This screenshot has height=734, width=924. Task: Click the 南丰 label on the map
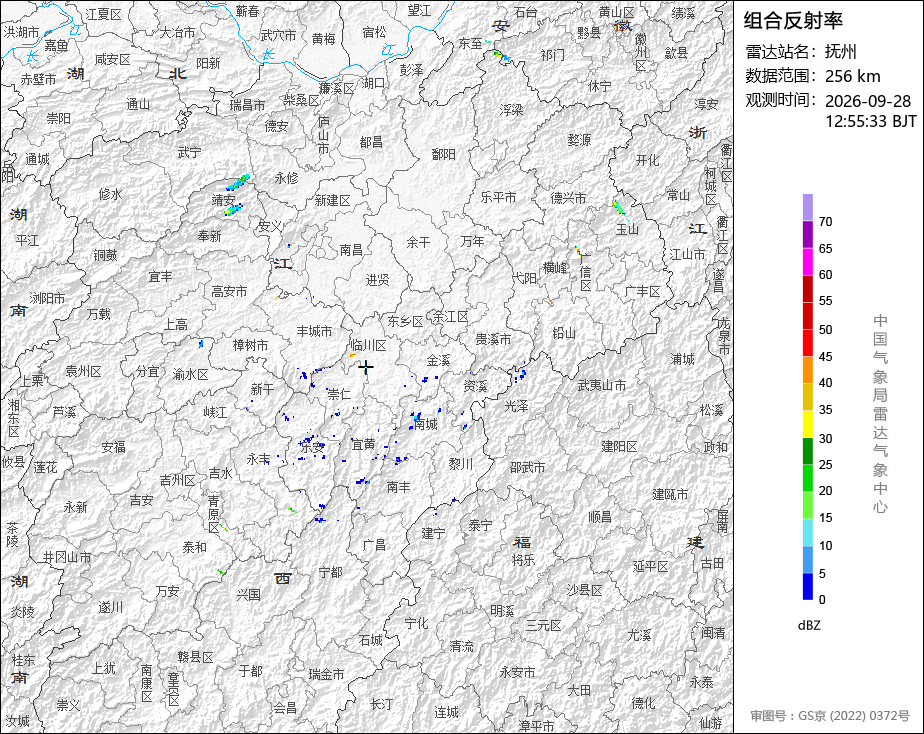pos(399,487)
